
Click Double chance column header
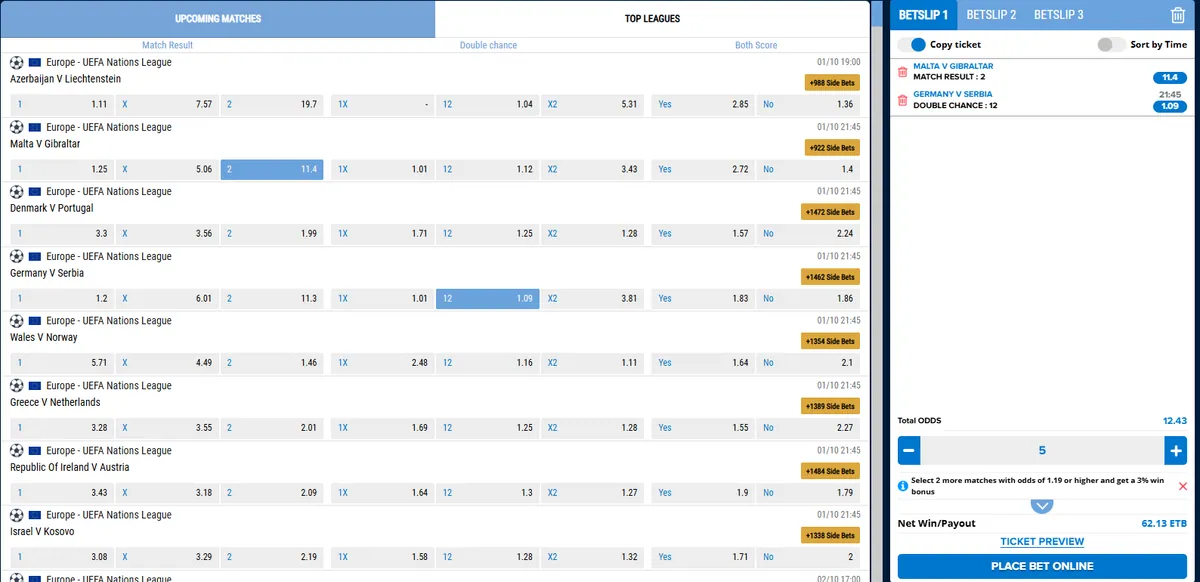(487, 45)
